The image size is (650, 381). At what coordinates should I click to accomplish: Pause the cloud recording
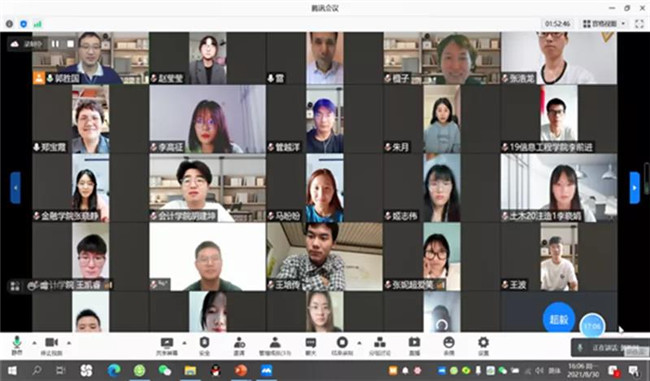(55, 44)
